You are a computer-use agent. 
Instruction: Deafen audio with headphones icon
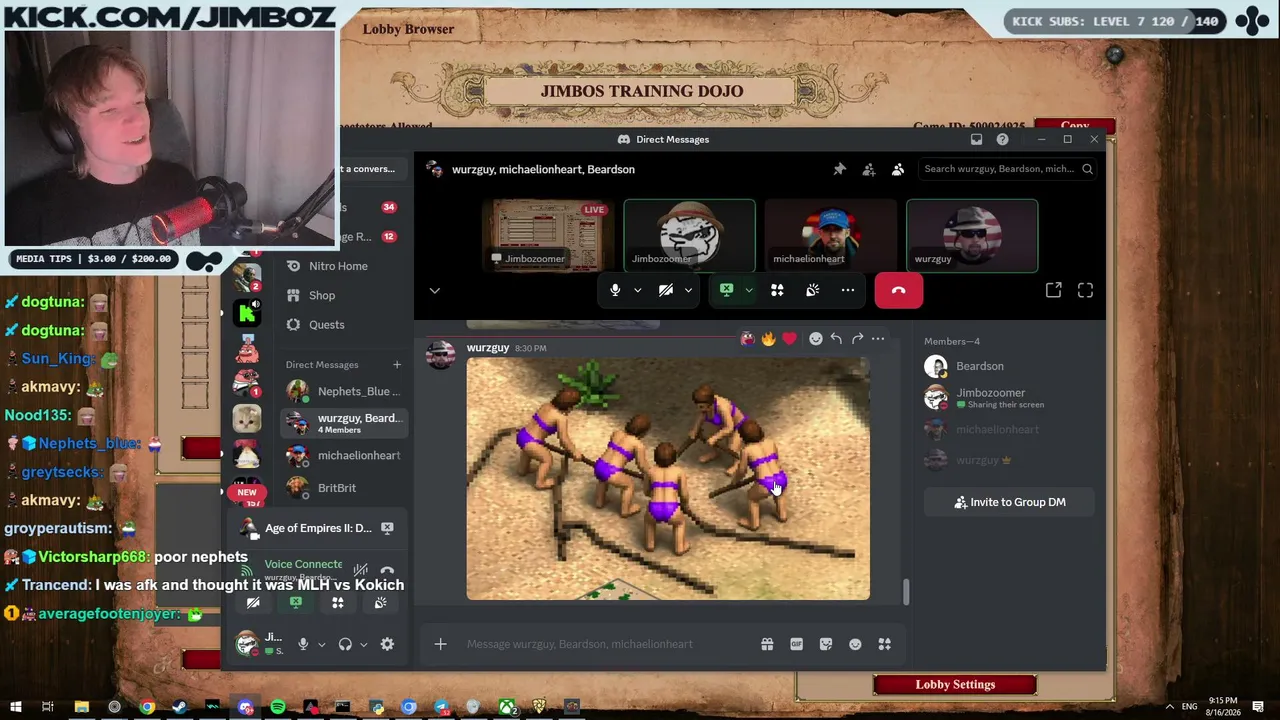(345, 644)
